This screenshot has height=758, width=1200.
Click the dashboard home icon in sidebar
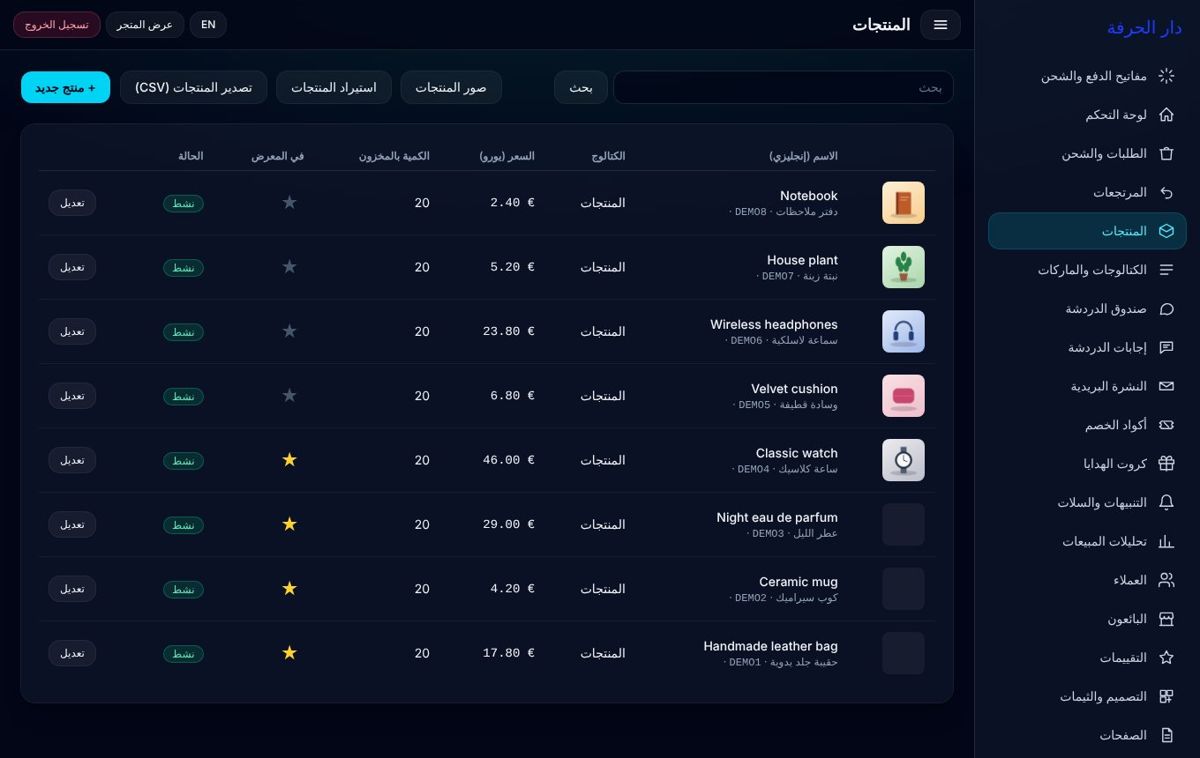click(1166, 115)
